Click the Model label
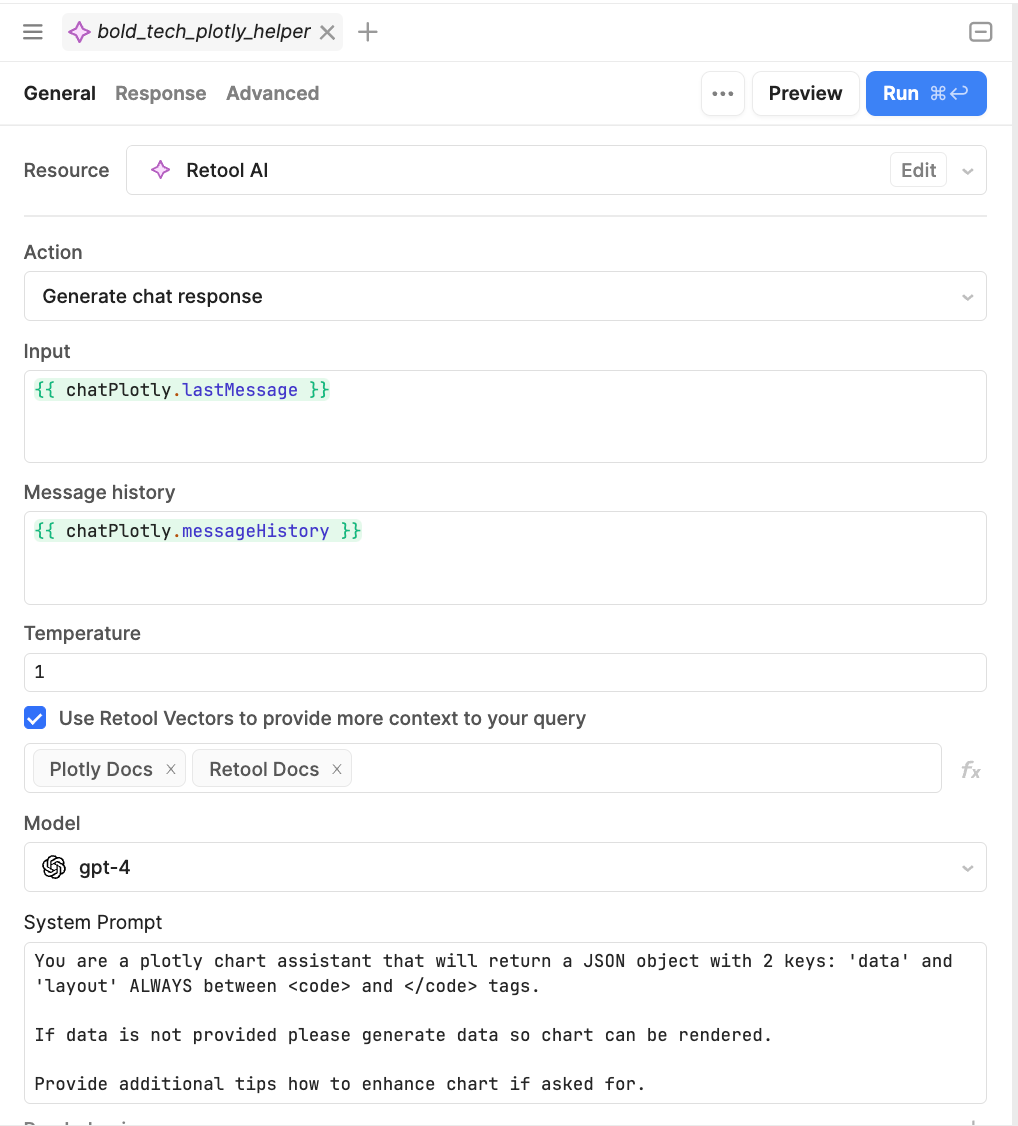Image resolution: width=1018 pixels, height=1126 pixels. click(x=52, y=823)
